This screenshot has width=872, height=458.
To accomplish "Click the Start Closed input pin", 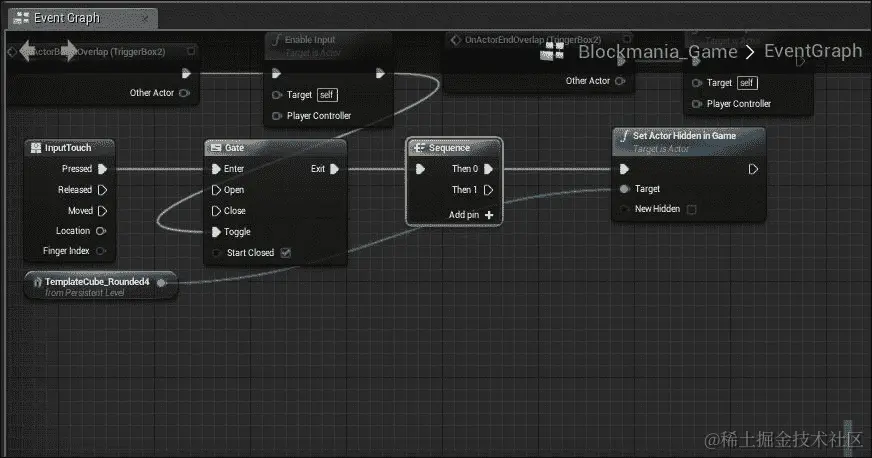I will pos(216,253).
